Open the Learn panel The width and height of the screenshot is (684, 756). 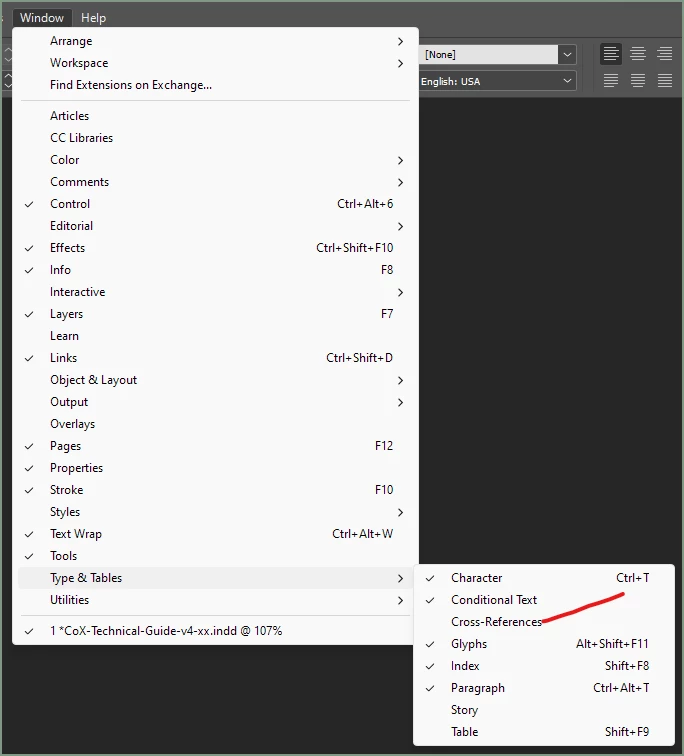tap(215, 336)
